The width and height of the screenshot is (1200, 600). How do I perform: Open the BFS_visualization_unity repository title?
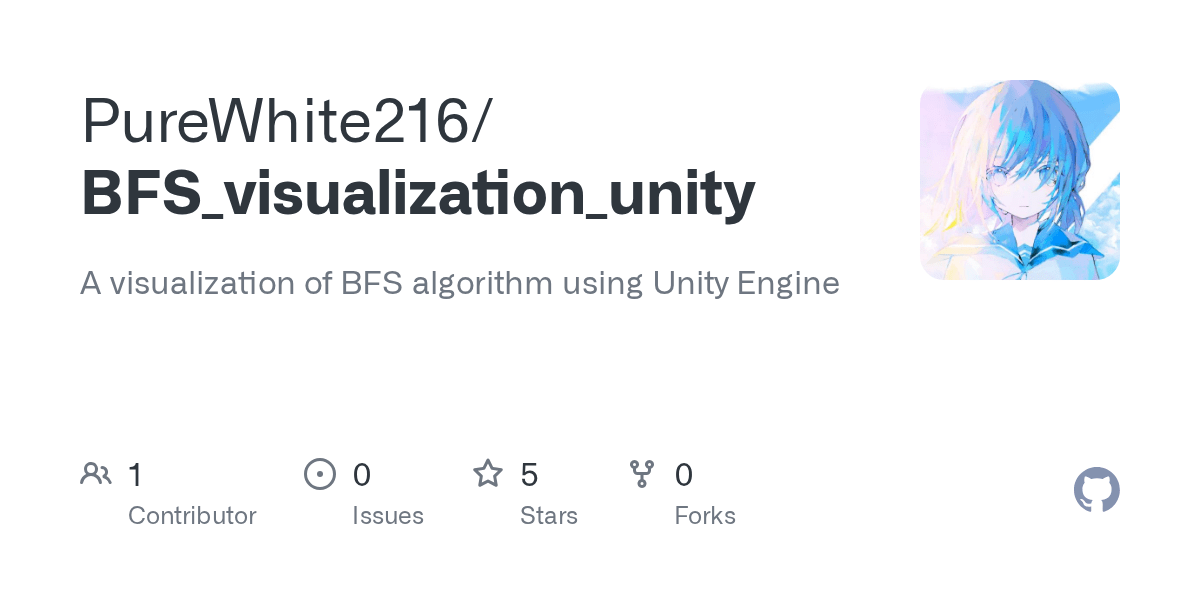(x=418, y=193)
